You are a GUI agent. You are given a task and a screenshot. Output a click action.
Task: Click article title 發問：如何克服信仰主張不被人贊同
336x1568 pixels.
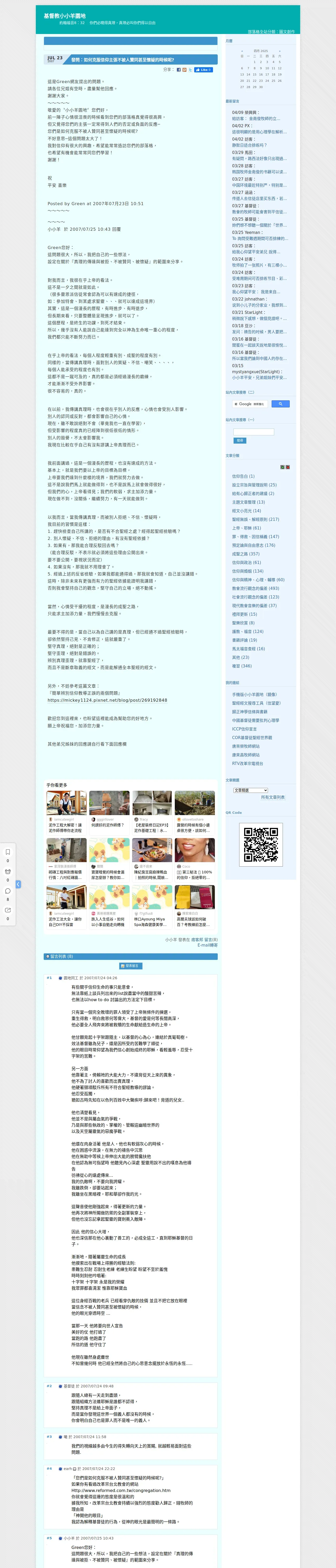[122, 60]
